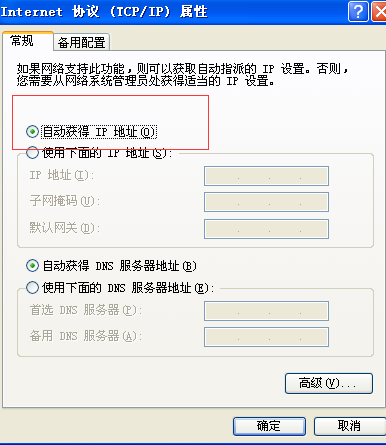
Task: Click the 默认网关 input field
Action: [x=266, y=229]
